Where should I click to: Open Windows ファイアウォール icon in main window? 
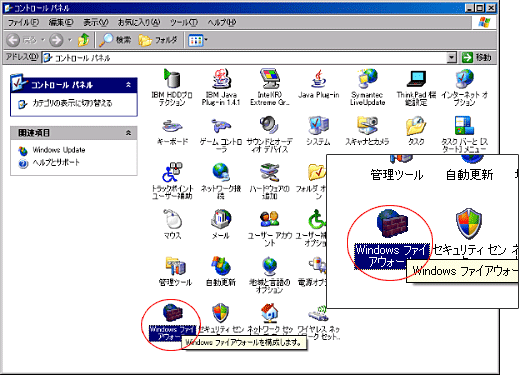172,312
